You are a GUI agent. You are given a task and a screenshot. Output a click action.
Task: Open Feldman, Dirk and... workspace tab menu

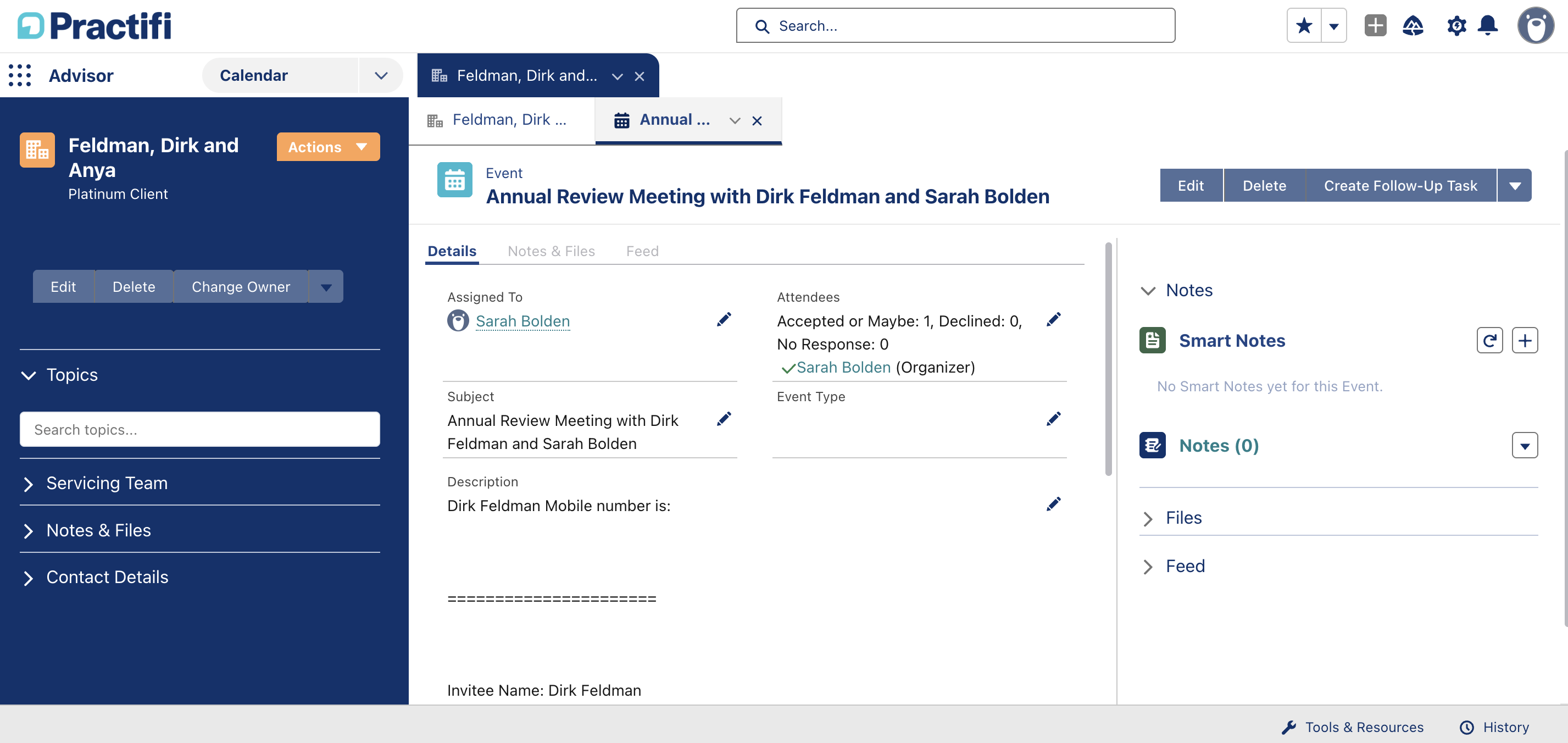pyautogui.click(x=617, y=76)
